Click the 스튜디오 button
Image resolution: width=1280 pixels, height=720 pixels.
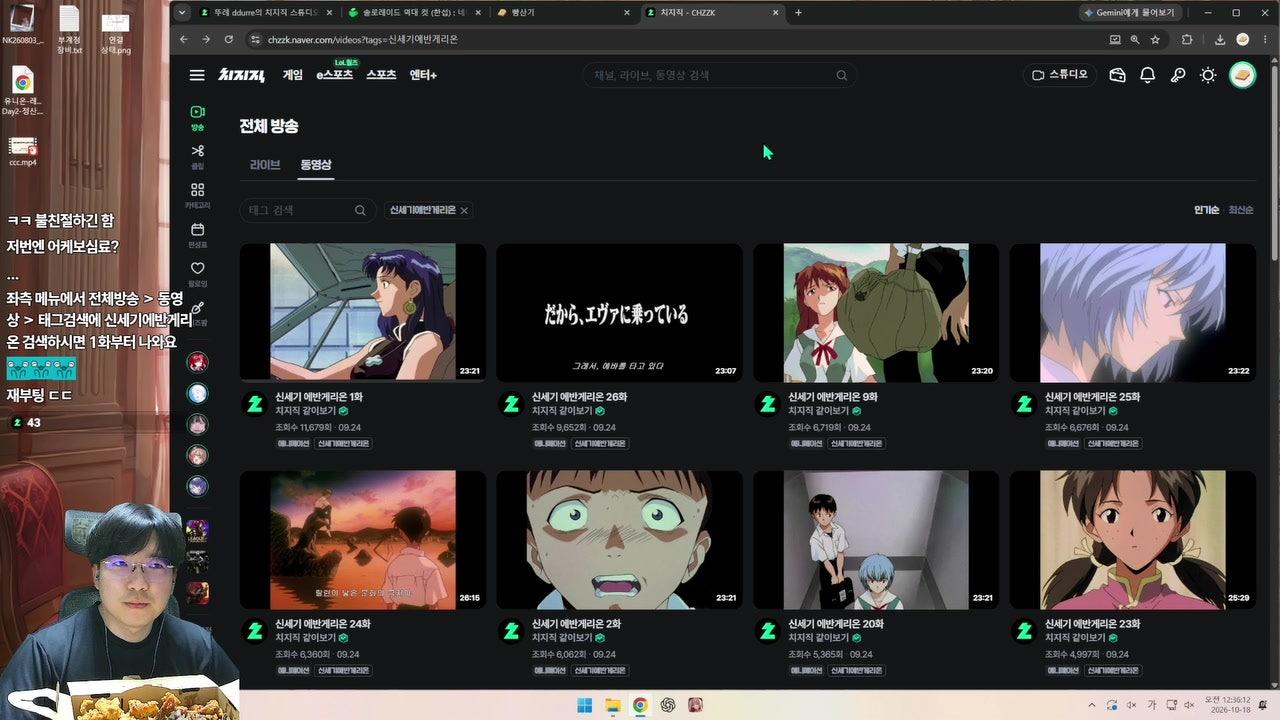pos(1060,75)
